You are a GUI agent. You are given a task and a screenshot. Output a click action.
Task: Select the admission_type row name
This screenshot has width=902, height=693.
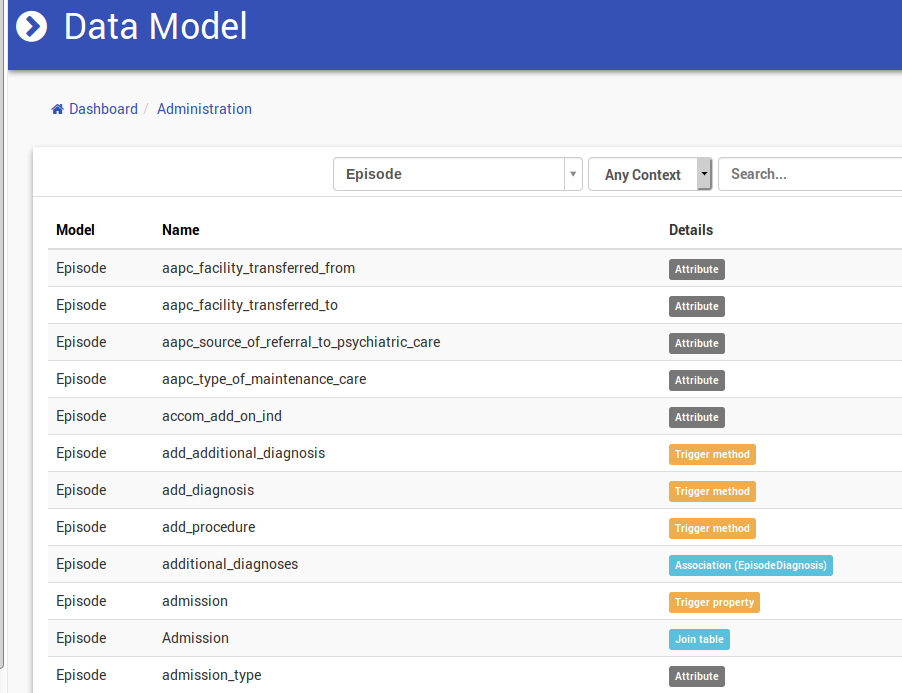click(211, 675)
